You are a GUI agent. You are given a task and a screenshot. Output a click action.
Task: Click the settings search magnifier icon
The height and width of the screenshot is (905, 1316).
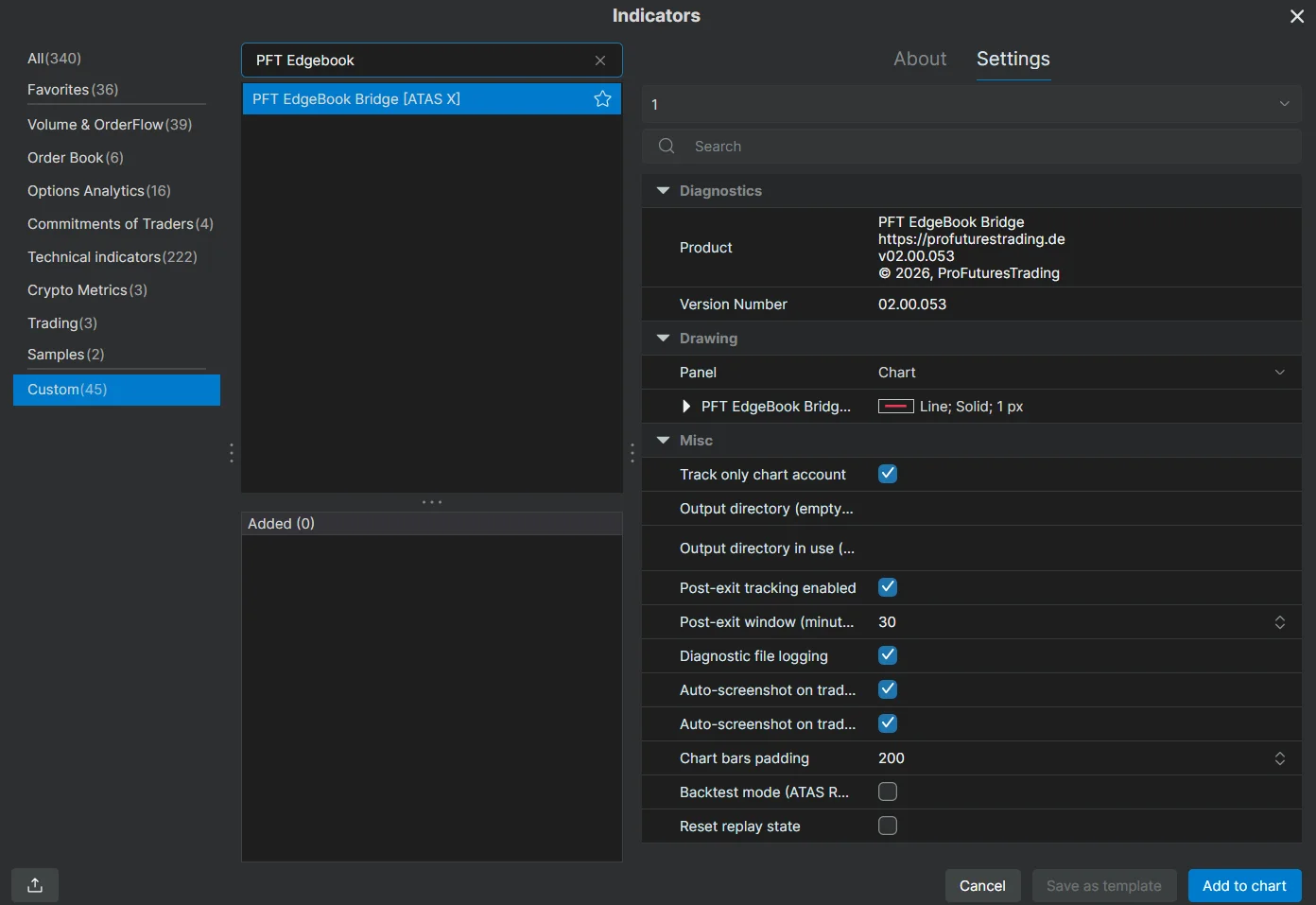[x=667, y=146]
